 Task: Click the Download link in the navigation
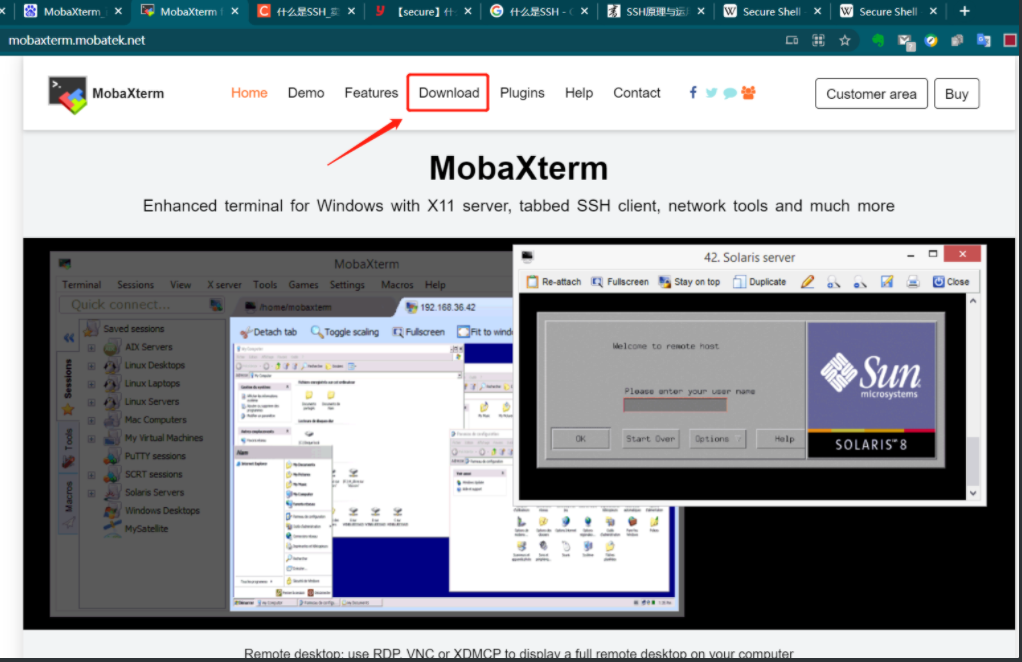447,92
